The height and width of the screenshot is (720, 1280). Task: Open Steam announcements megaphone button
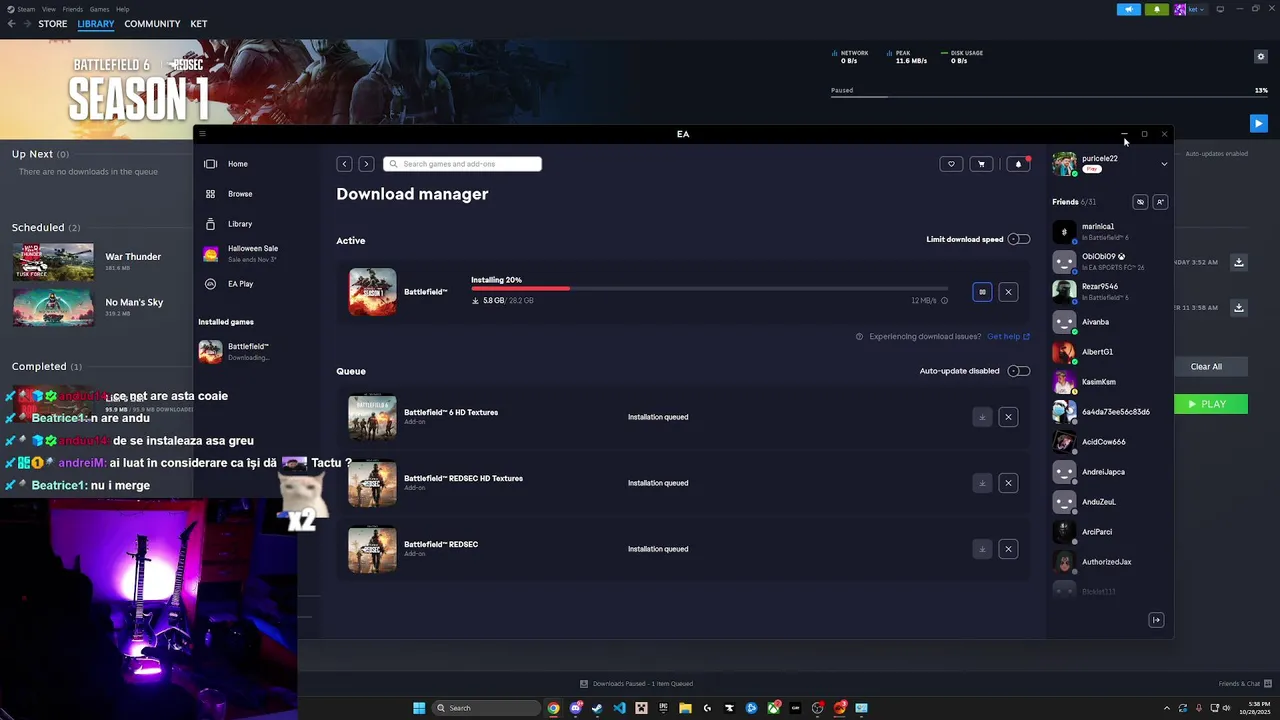tap(1129, 9)
